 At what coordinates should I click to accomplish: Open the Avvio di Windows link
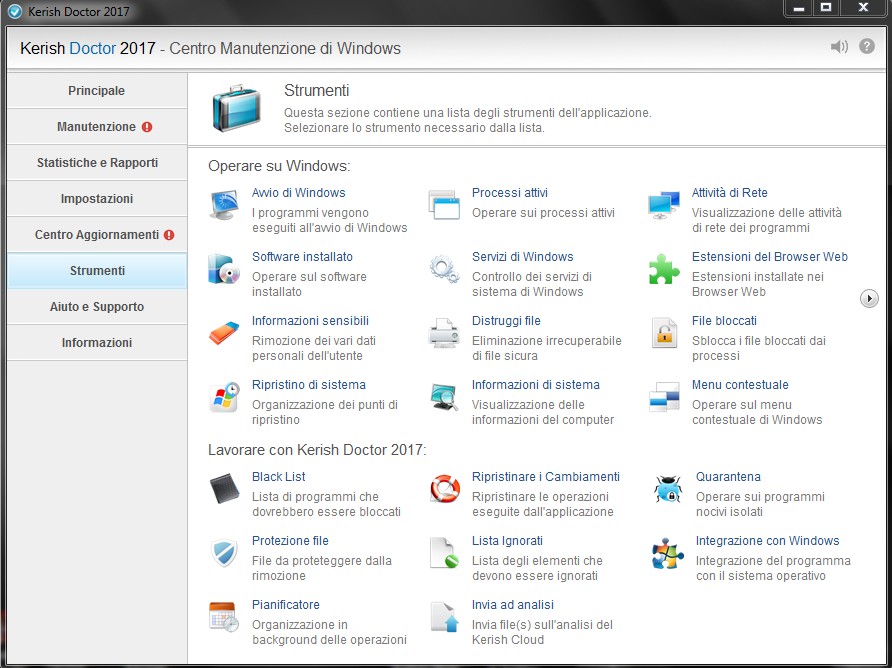tap(299, 193)
